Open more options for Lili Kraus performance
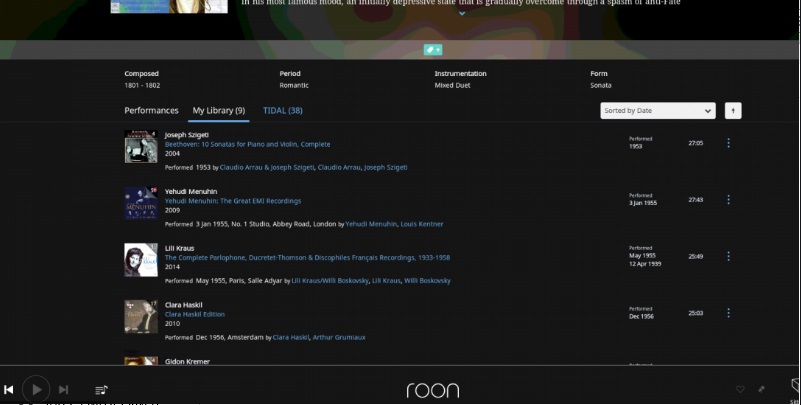 (728, 257)
